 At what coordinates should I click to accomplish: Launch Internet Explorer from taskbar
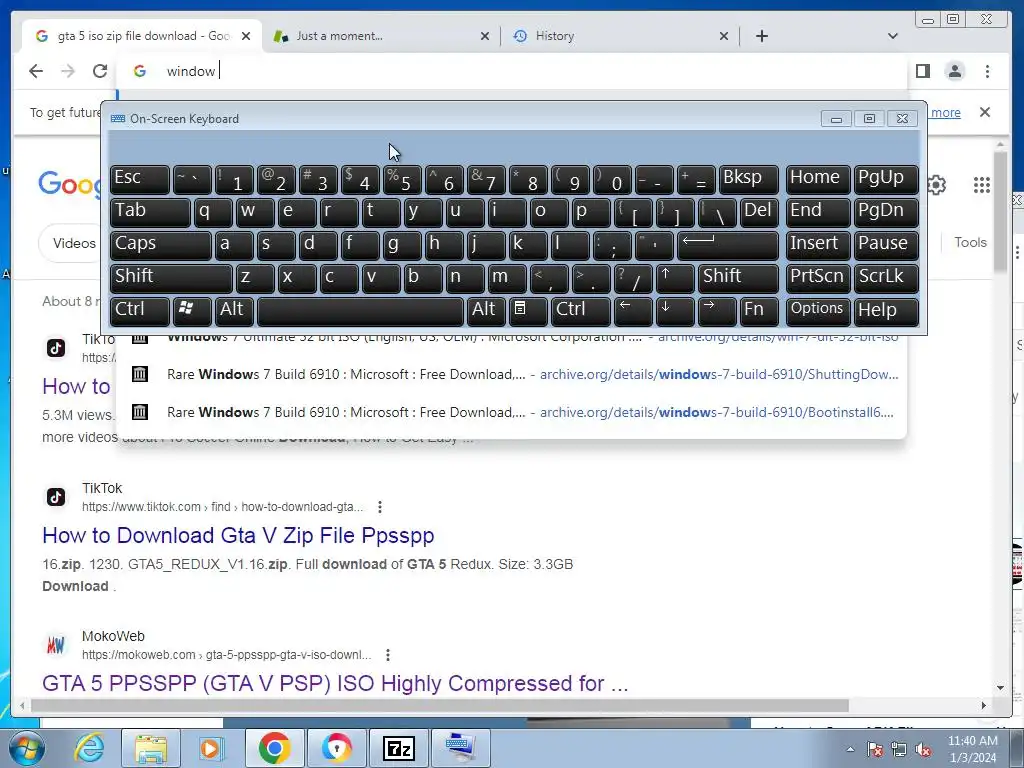pyautogui.click(x=89, y=748)
